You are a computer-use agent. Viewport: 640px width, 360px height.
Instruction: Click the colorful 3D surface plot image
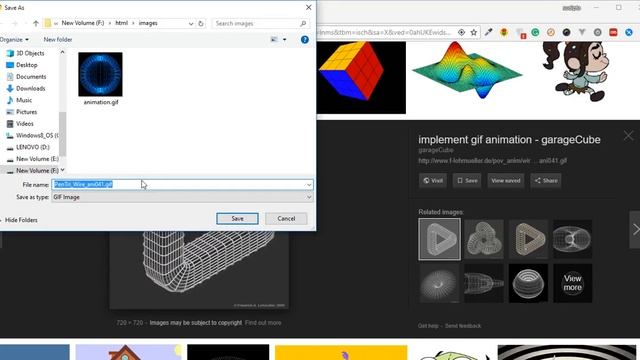click(467, 71)
